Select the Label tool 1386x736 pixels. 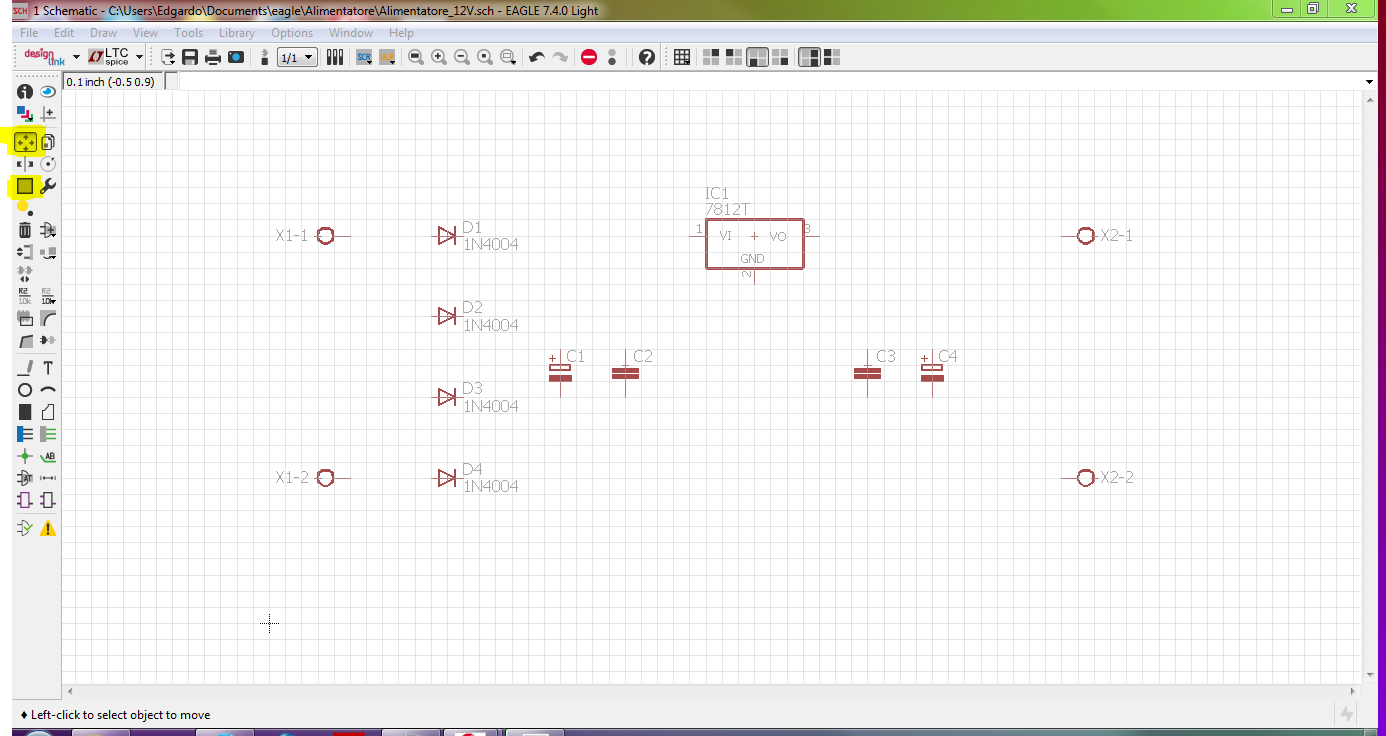[47, 456]
